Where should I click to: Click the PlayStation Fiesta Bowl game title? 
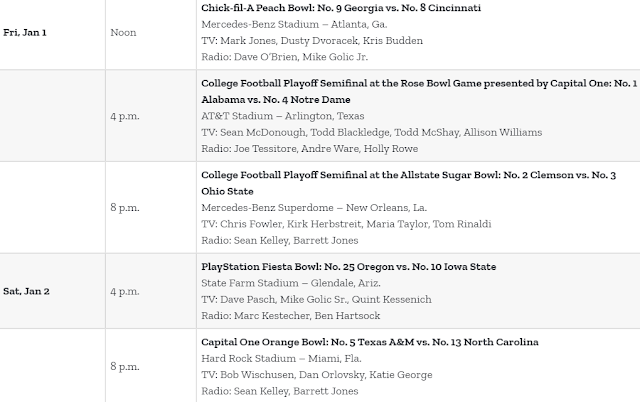tap(349, 267)
